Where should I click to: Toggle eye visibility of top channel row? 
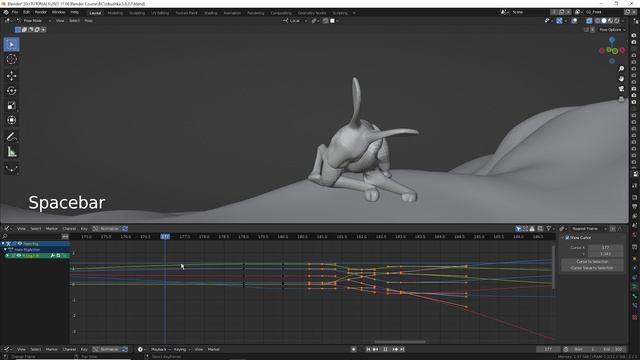20,244
